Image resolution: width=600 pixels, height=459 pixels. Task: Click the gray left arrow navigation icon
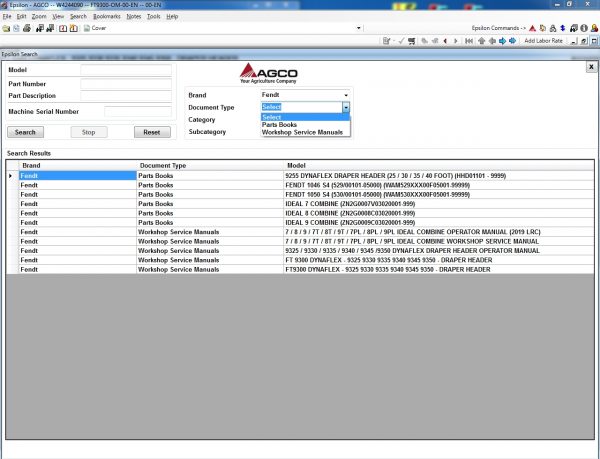tap(492, 41)
